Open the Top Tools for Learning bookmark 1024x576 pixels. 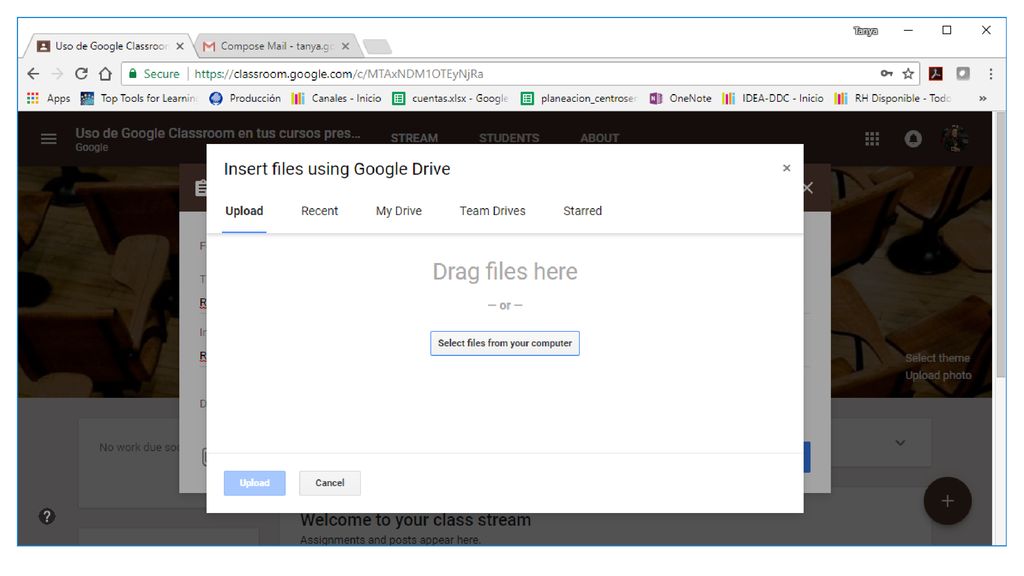pyautogui.click(x=138, y=98)
